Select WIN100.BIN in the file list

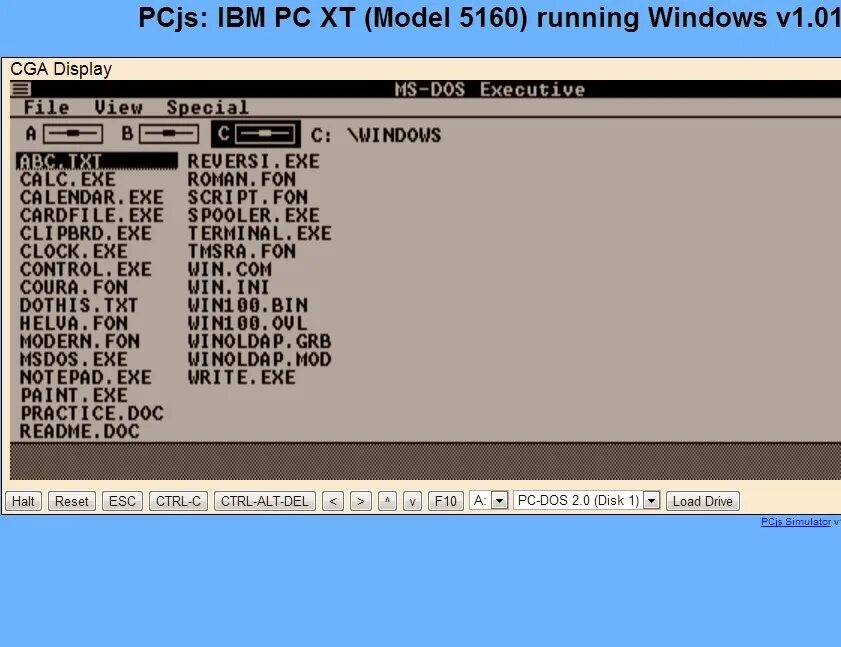tap(248, 305)
